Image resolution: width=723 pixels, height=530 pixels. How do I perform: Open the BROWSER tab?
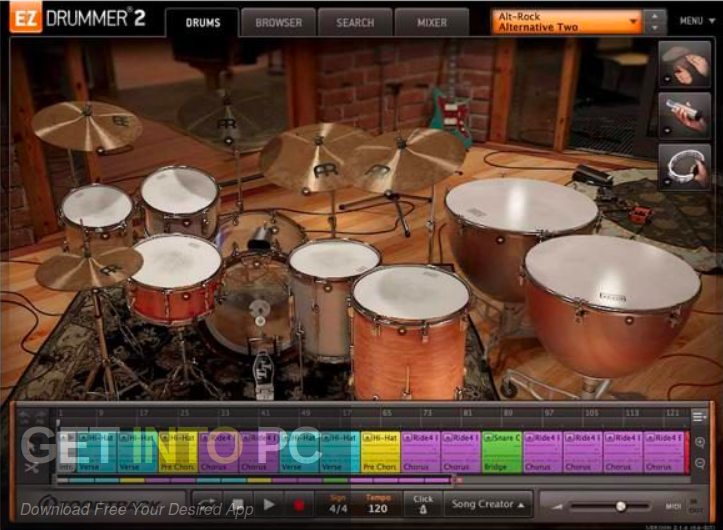pyautogui.click(x=279, y=22)
